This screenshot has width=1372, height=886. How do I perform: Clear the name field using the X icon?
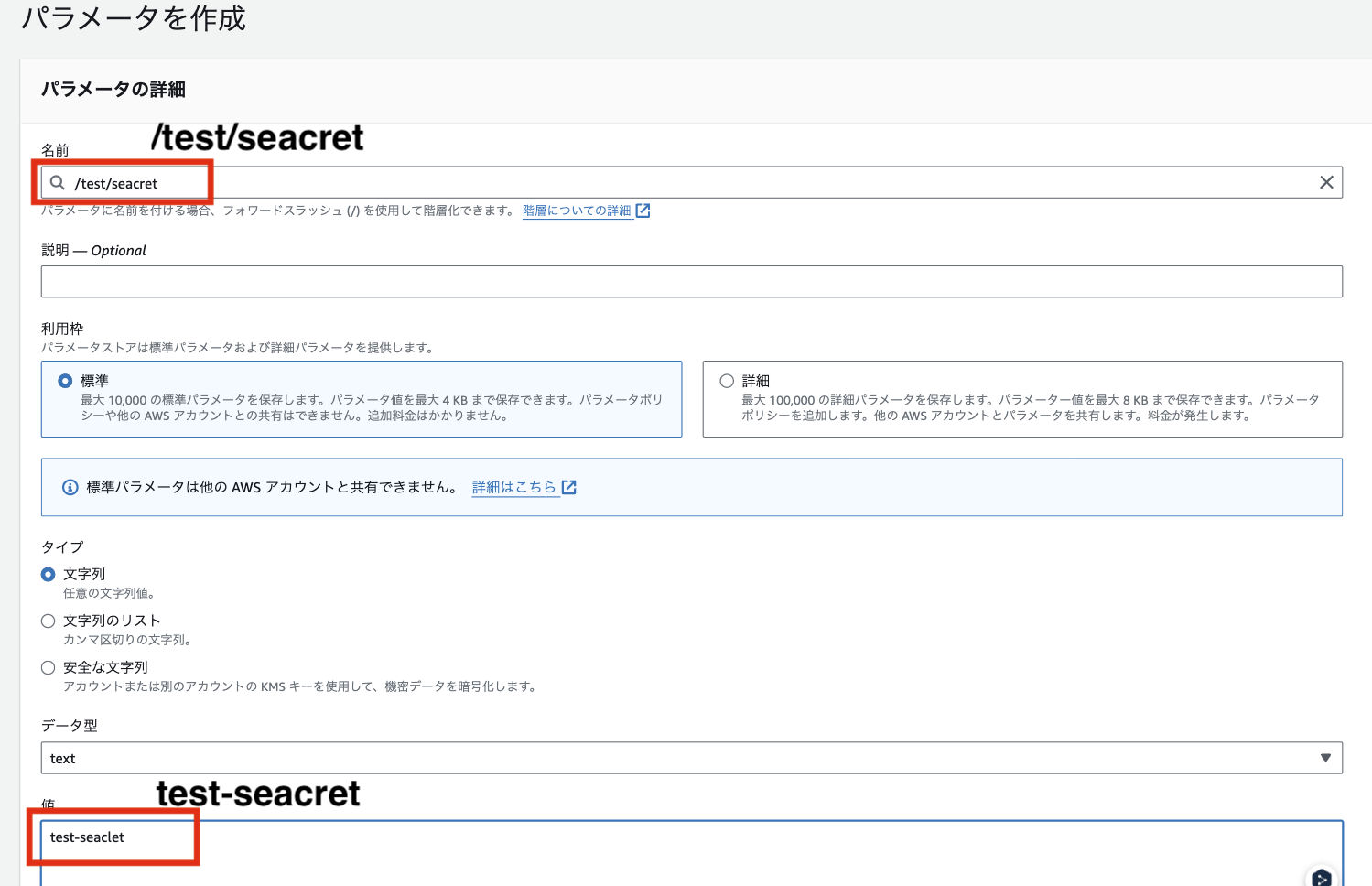1326,182
